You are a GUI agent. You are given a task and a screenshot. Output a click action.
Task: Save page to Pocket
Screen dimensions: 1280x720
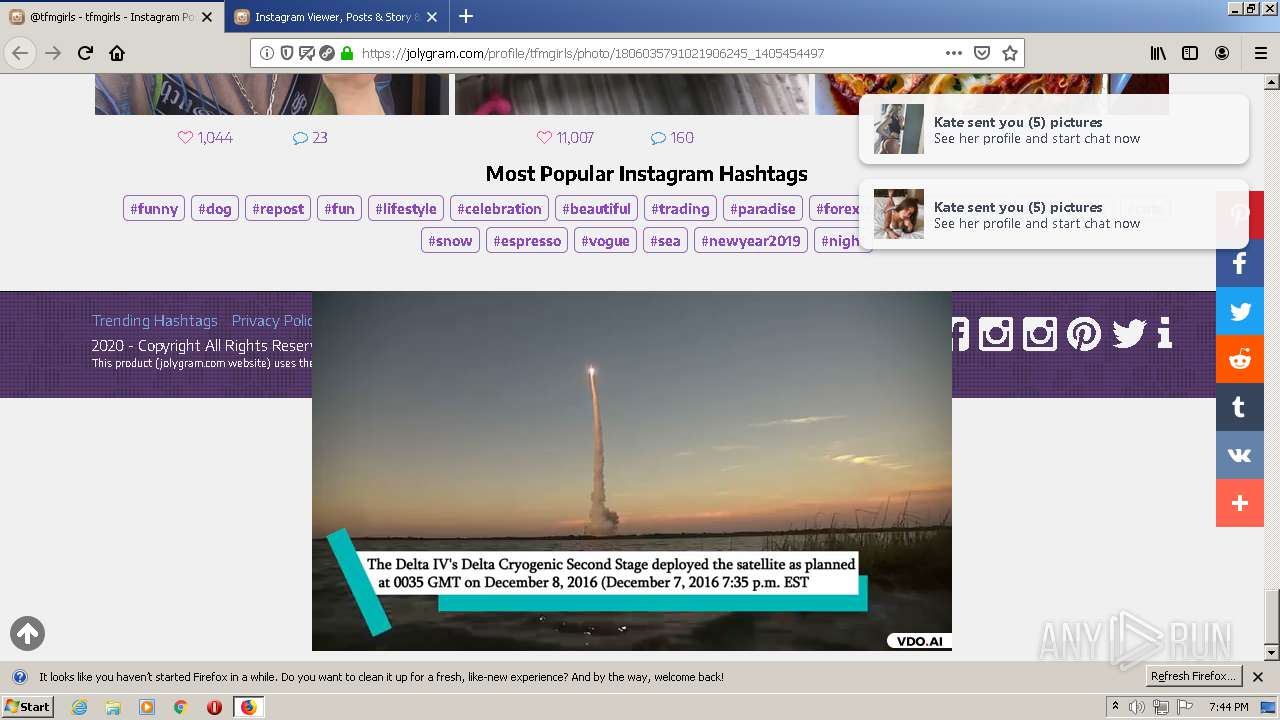[x=982, y=53]
